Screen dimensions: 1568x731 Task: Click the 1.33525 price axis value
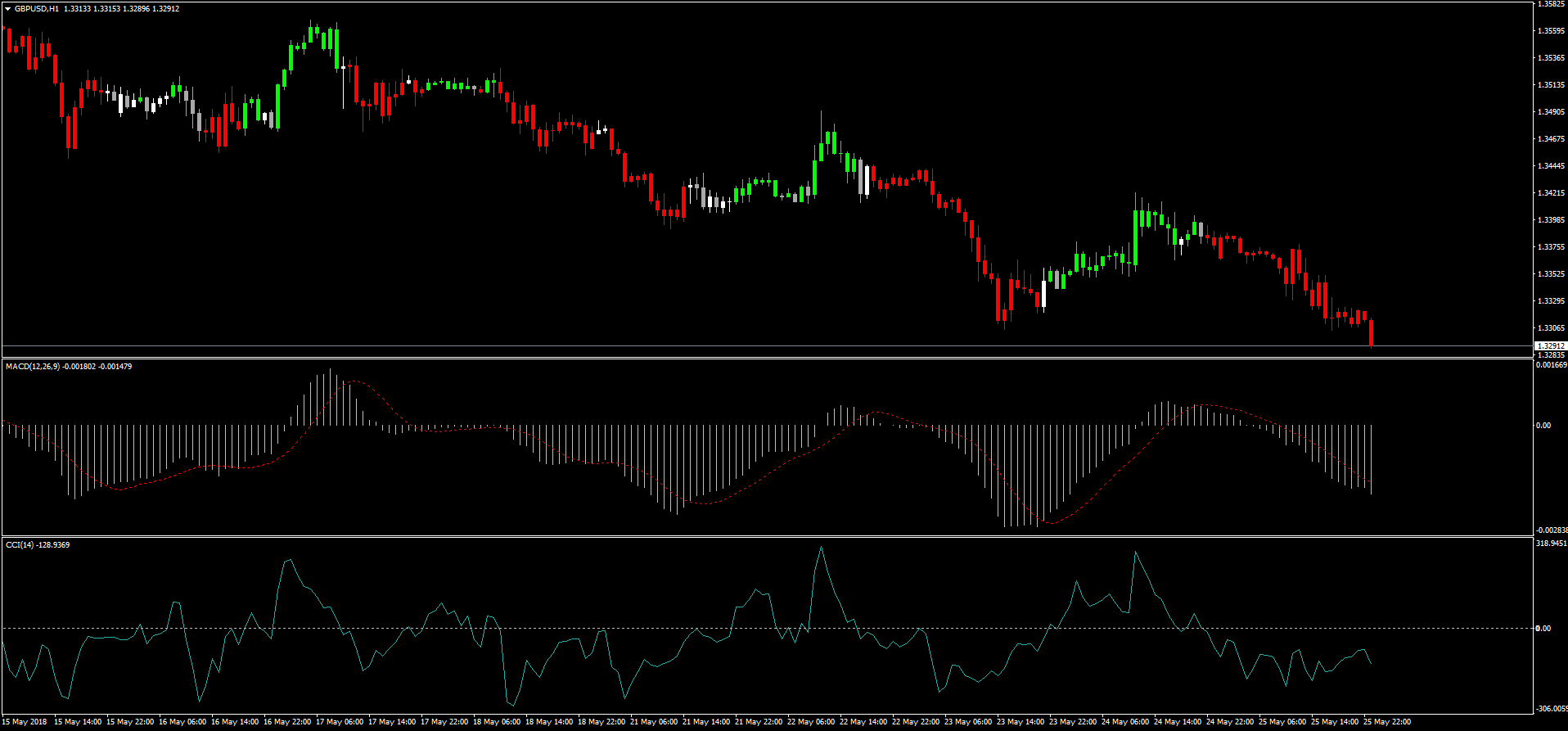tap(1552, 274)
